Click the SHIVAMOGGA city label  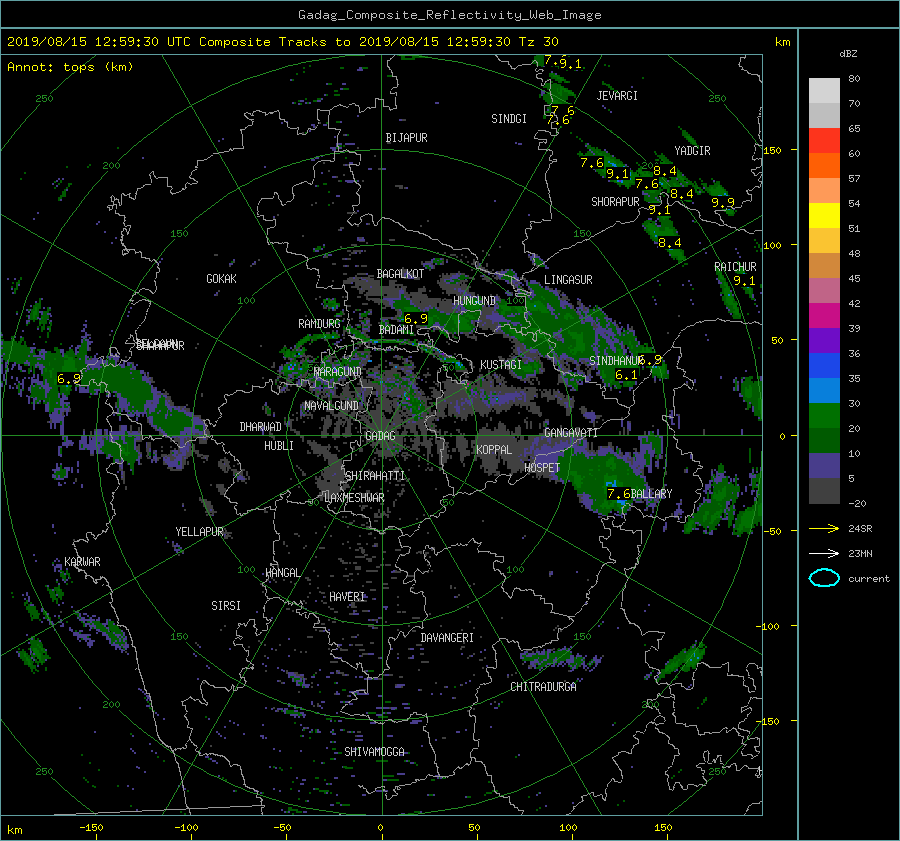(x=374, y=752)
